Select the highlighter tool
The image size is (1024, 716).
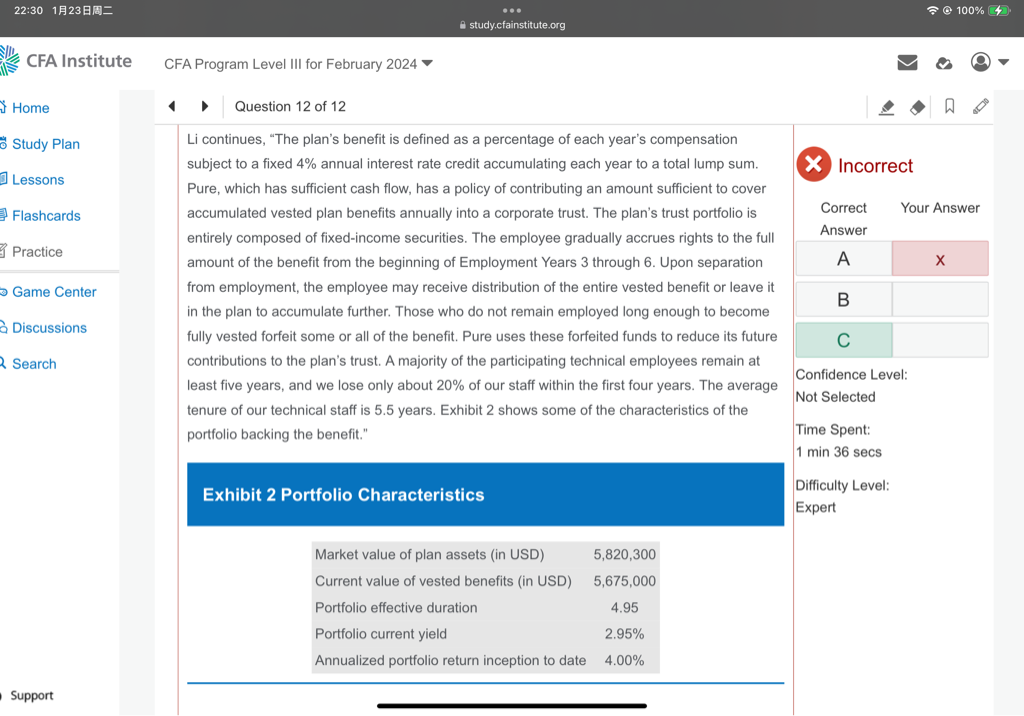(x=886, y=107)
